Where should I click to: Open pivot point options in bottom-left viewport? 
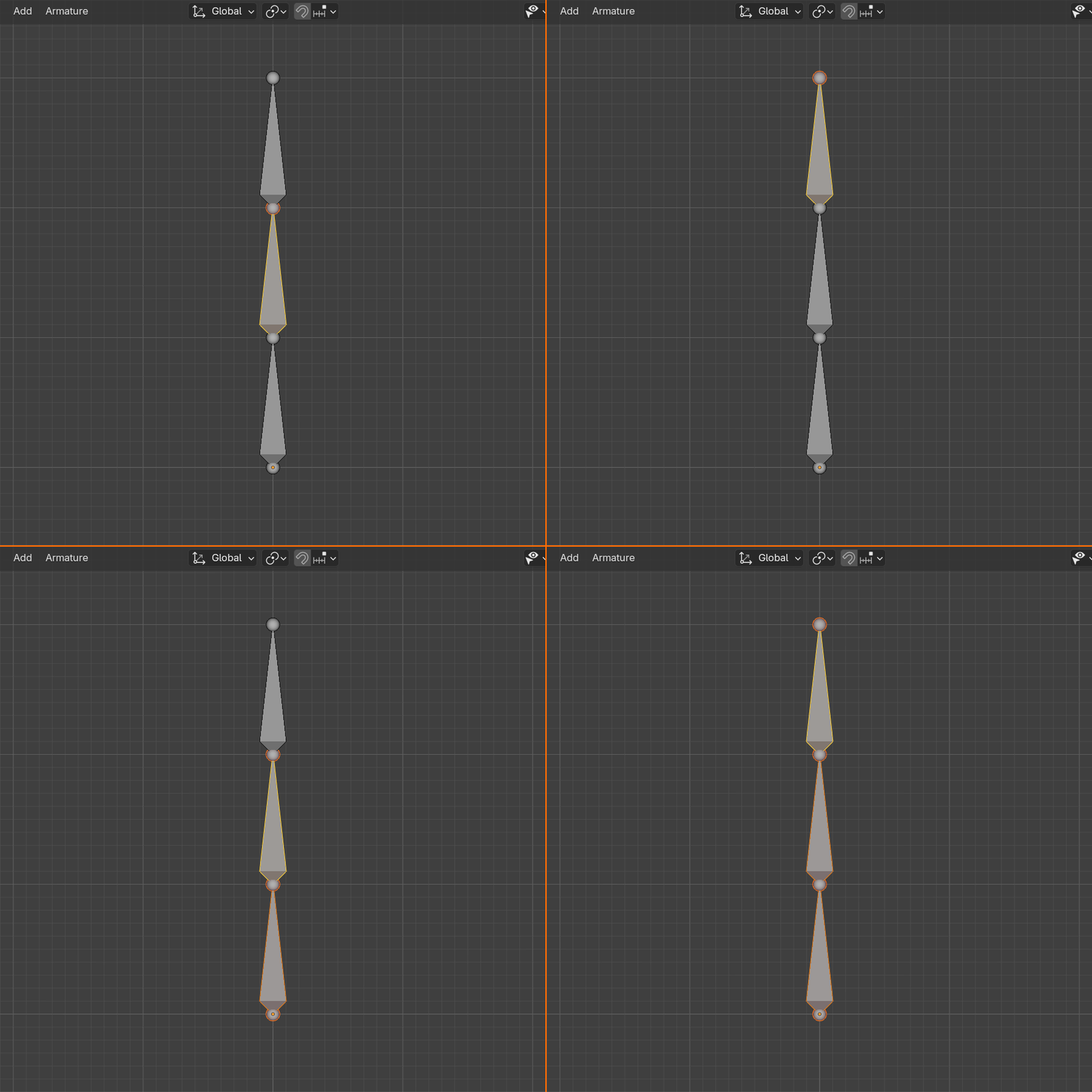pos(276,558)
